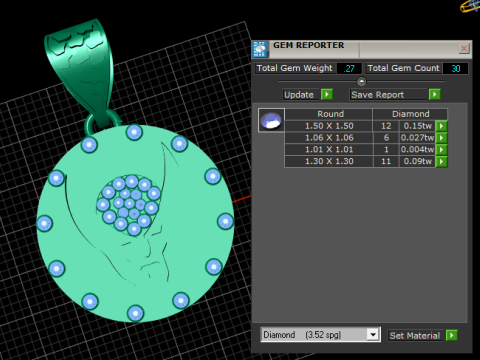Screen dimensions: 480x360
Task: Click the Set Material button
Action: [415, 335]
